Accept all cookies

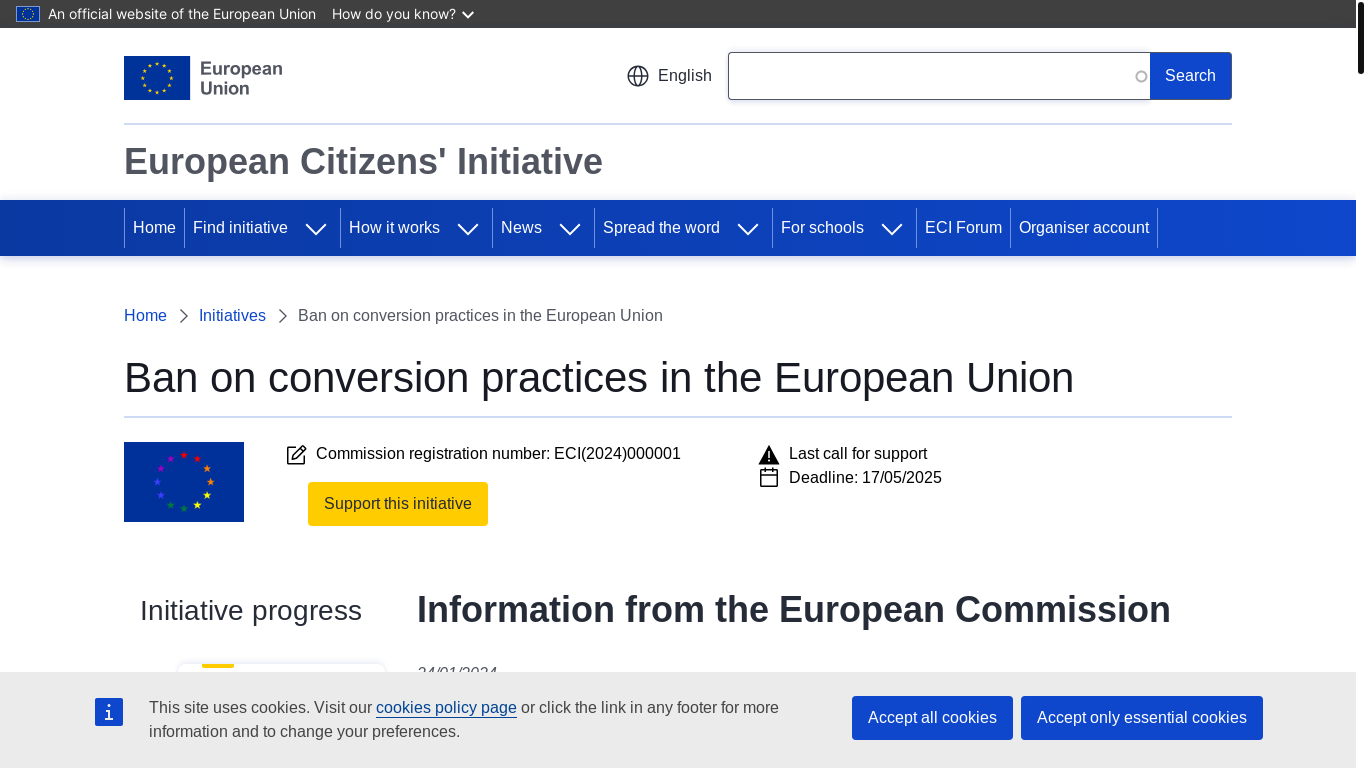pyautogui.click(x=932, y=718)
